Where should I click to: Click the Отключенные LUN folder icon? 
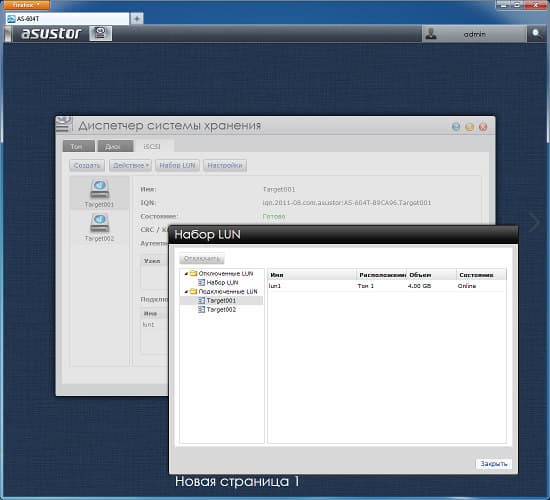(193, 273)
